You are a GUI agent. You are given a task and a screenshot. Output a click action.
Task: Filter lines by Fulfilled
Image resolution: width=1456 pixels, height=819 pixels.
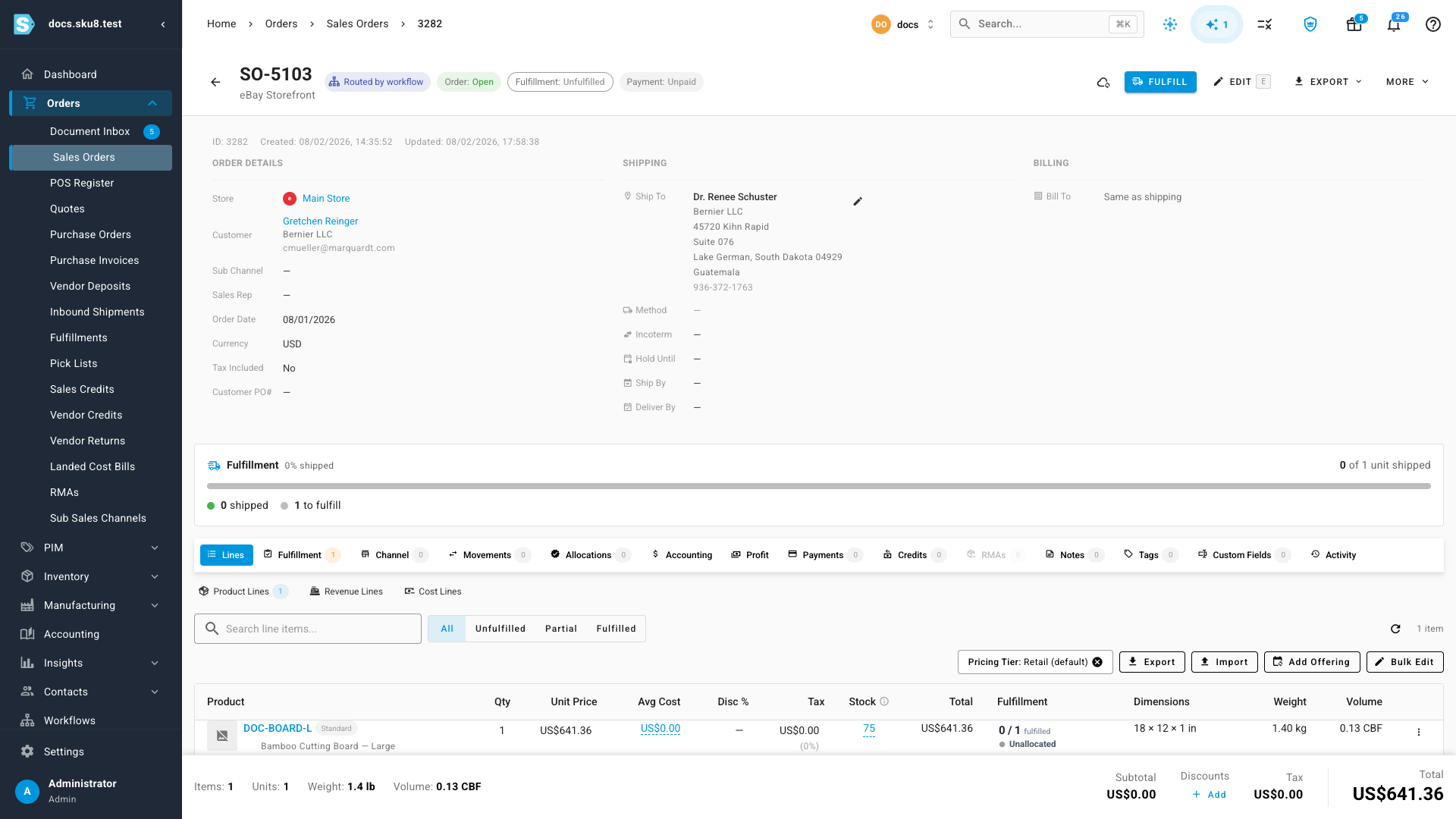616,629
